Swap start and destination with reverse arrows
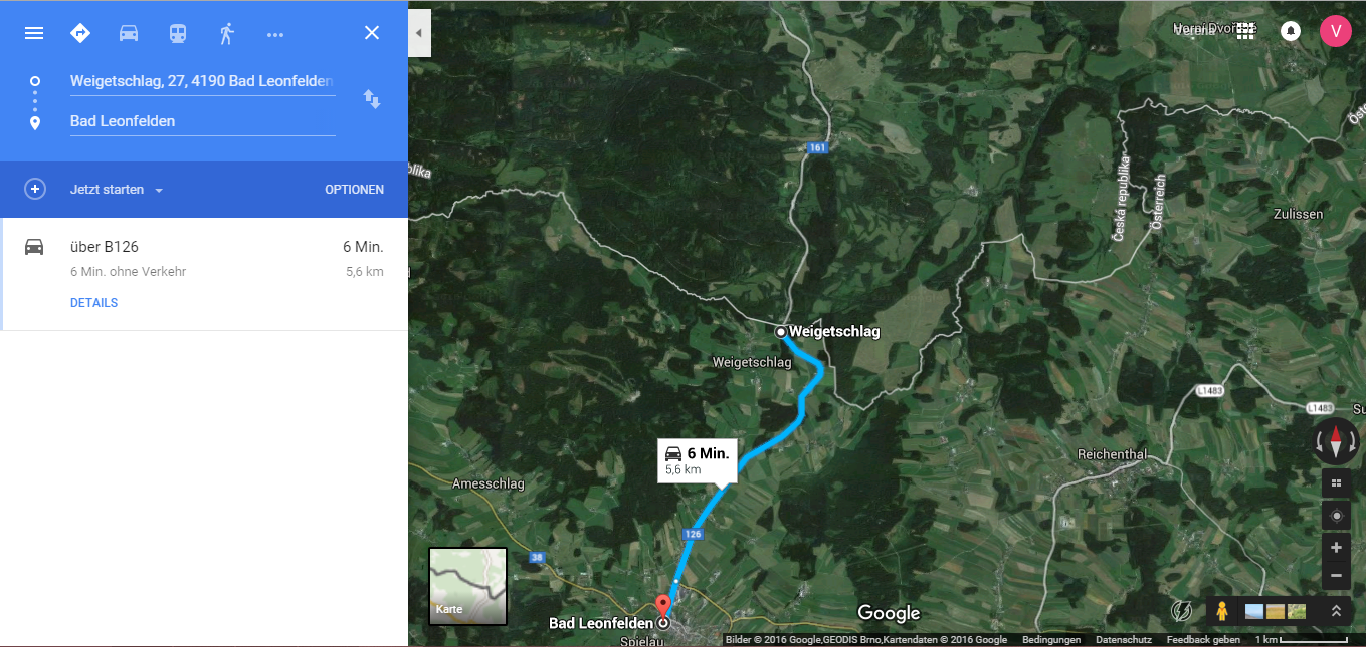1366x647 pixels. [x=371, y=99]
